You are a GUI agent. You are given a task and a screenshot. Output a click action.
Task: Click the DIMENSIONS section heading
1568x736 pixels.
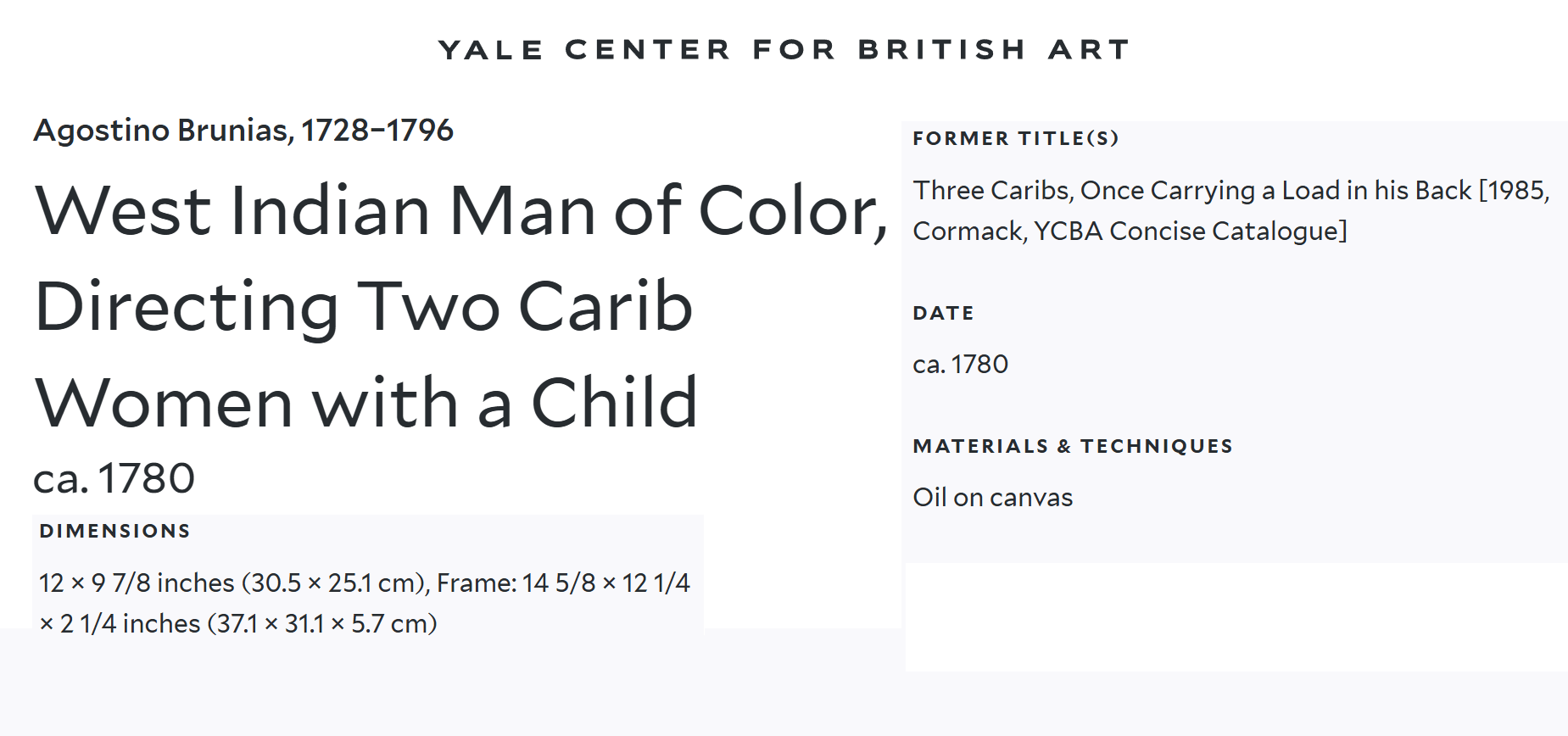(114, 532)
